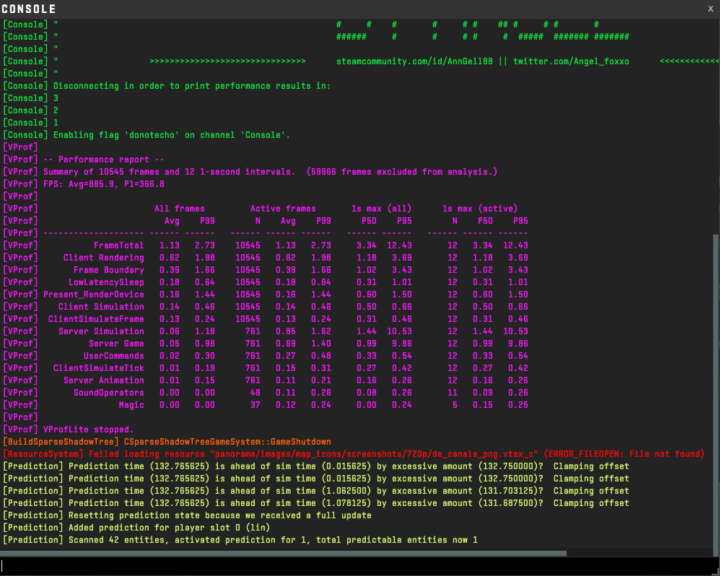Viewport: 720px width, 576px height.
Task: Click the countdown line showing 3
Action: coord(30,98)
